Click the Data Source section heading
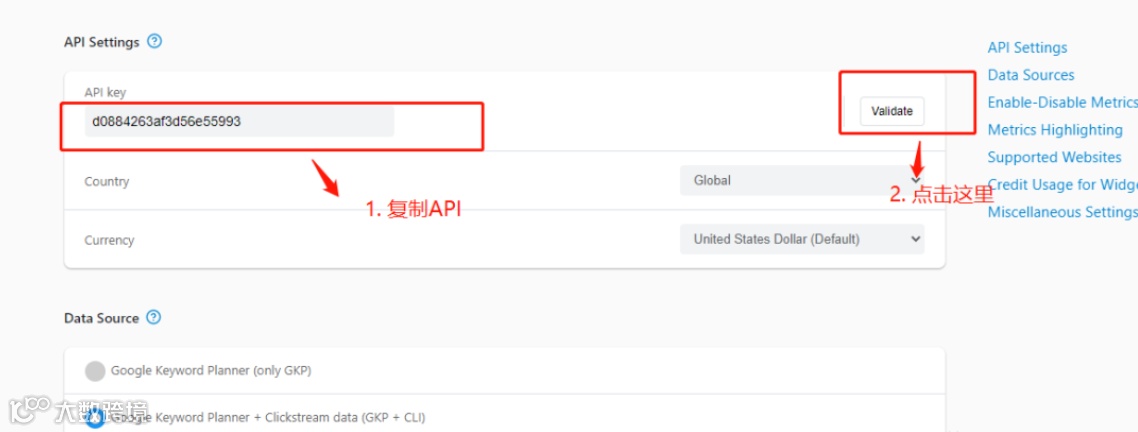The height and width of the screenshot is (432, 1138). (101, 318)
